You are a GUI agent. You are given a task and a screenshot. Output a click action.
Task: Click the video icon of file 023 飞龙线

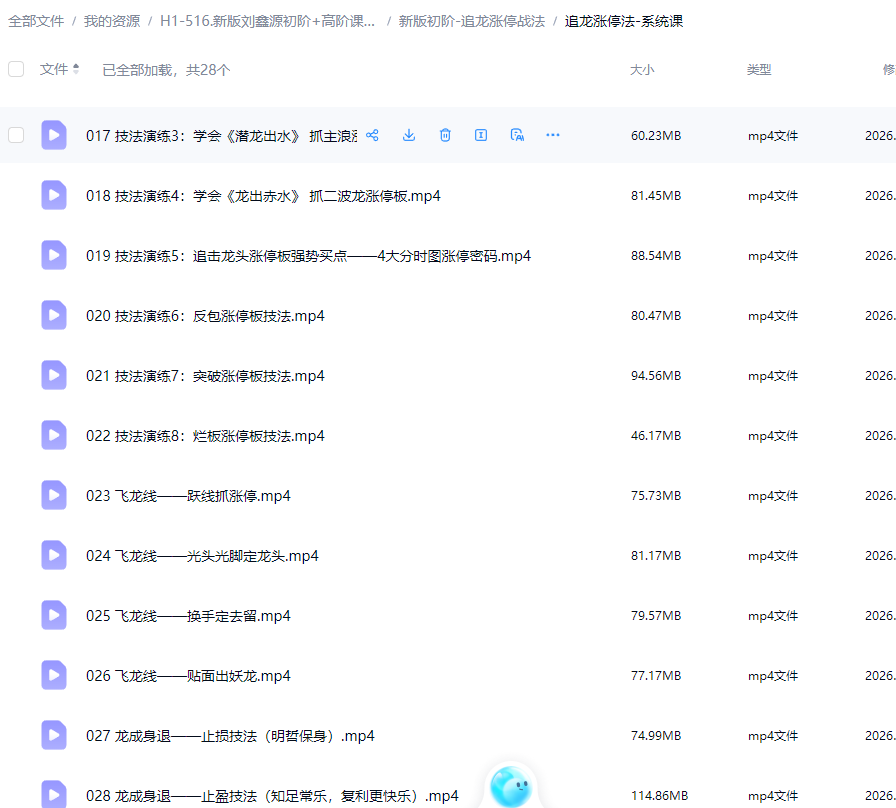(54, 495)
